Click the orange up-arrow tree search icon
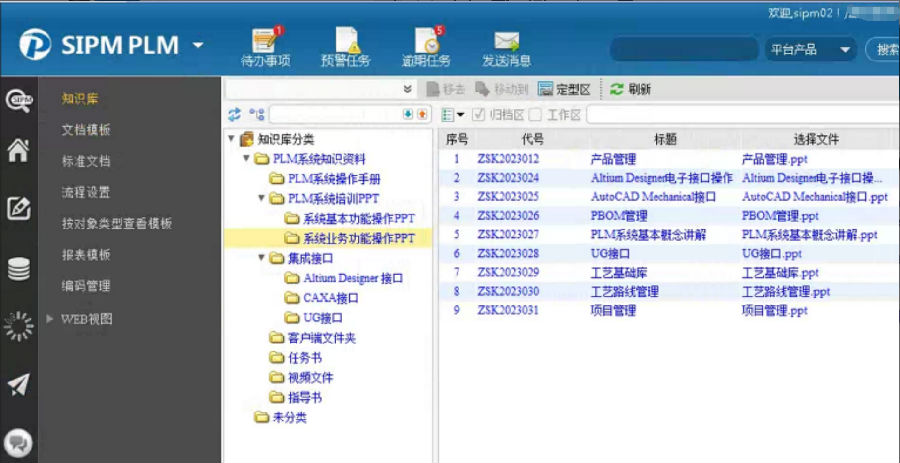The image size is (900, 463). [x=422, y=114]
